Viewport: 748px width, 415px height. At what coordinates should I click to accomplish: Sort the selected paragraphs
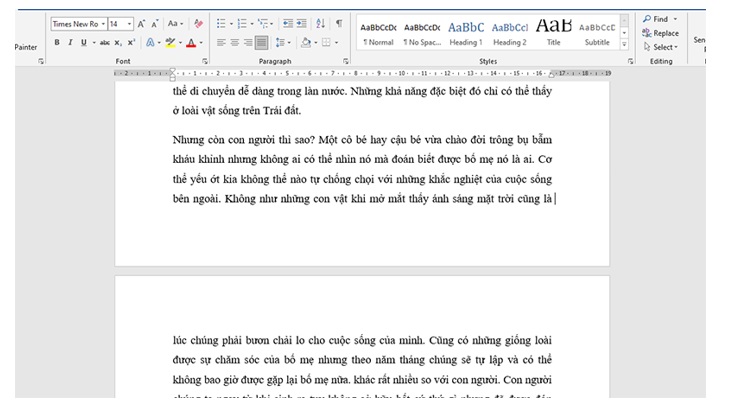(x=321, y=23)
